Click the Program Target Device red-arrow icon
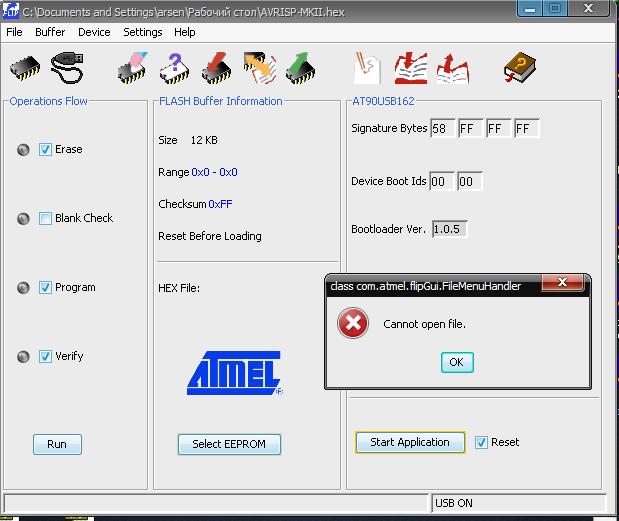 [216, 68]
